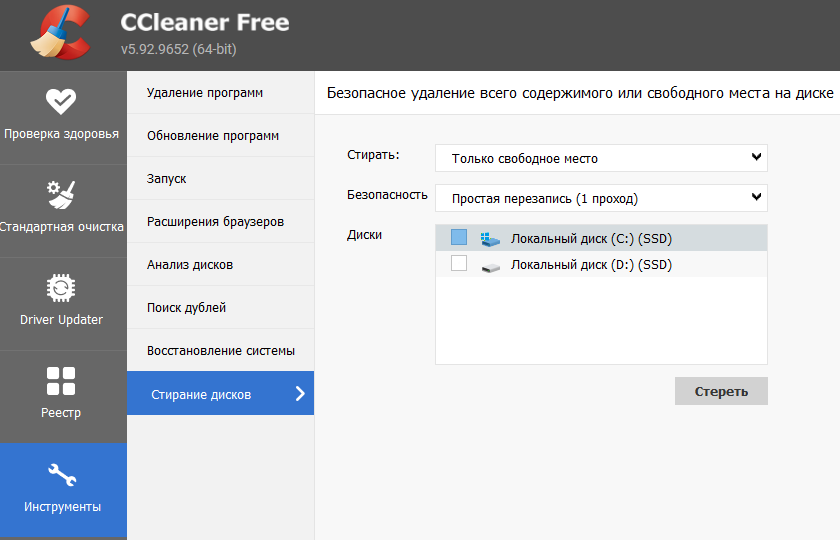Click the Стереть button
The width and height of the screenshot is (840, 540).
click(721, 391)
